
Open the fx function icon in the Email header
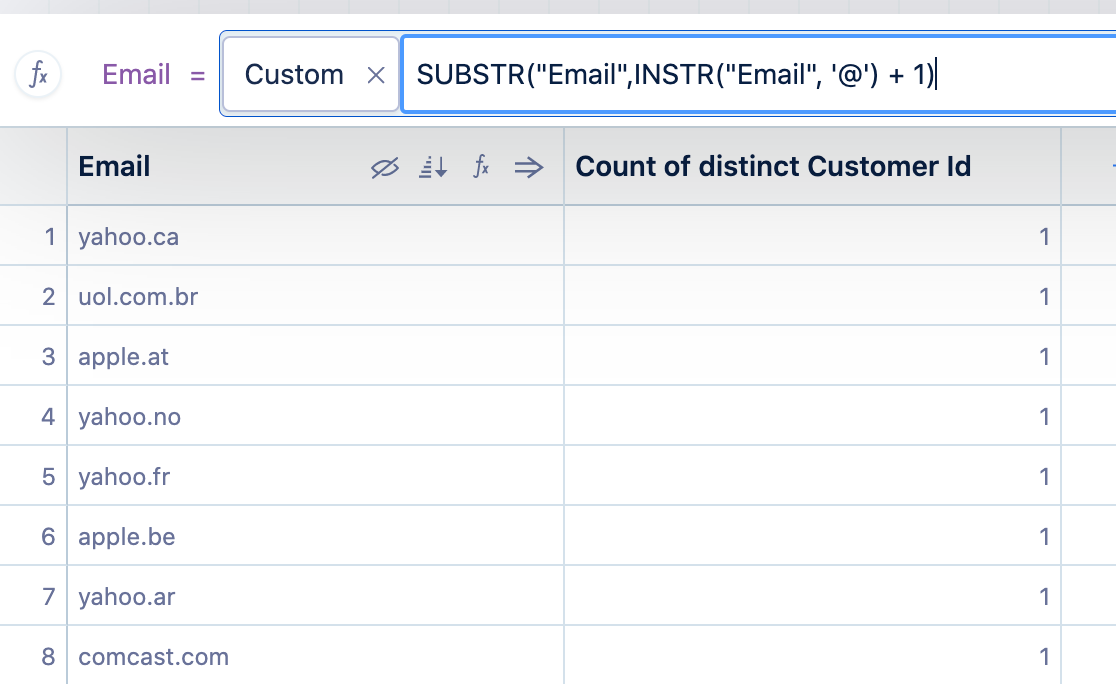481,167
